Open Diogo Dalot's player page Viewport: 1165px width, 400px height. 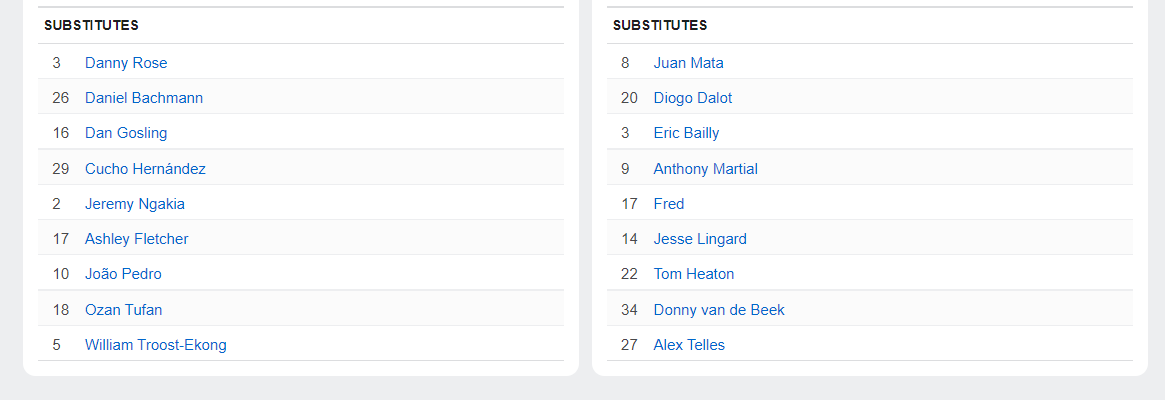point(693,98)
